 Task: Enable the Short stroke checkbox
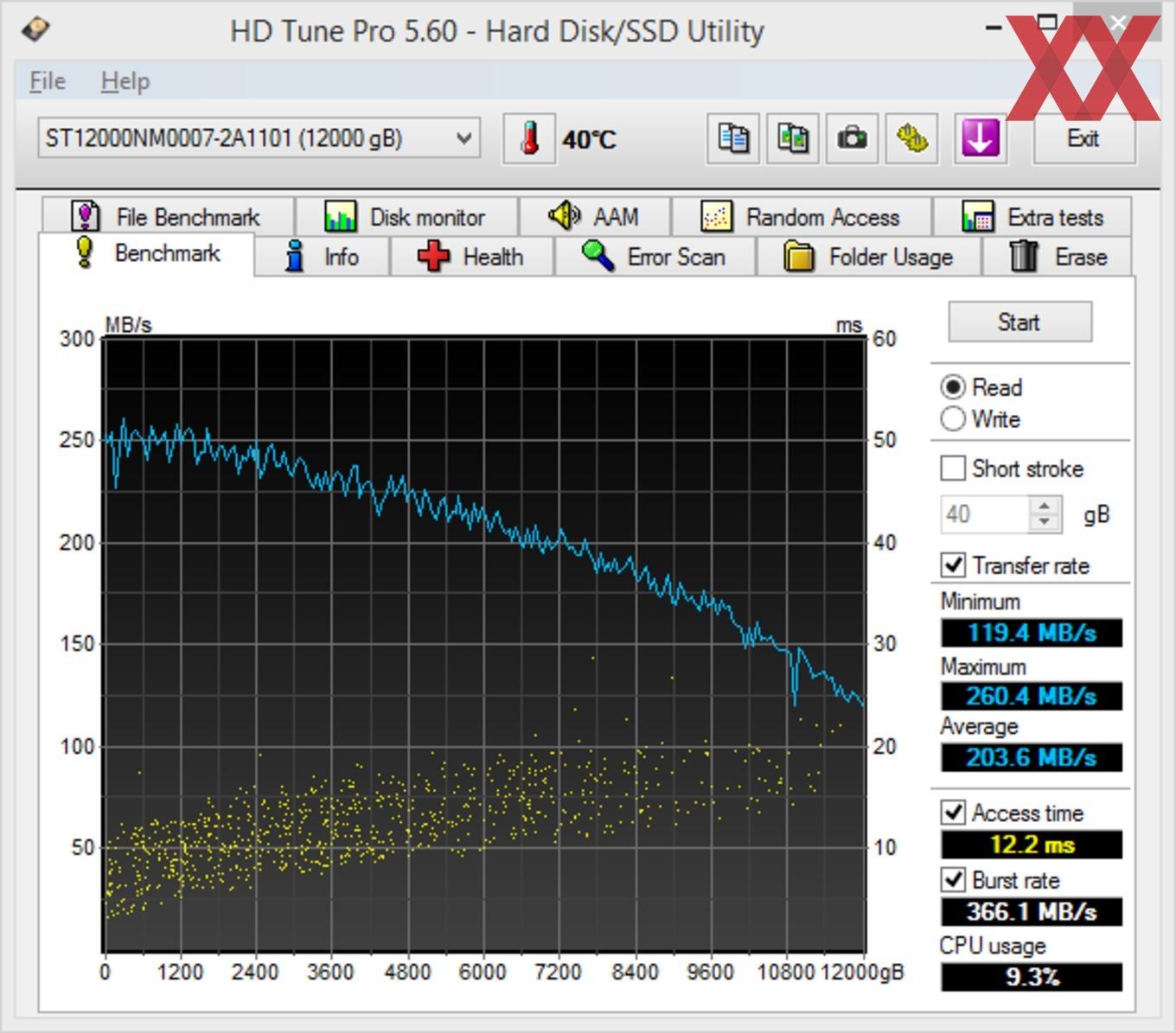tap(953, 469)
